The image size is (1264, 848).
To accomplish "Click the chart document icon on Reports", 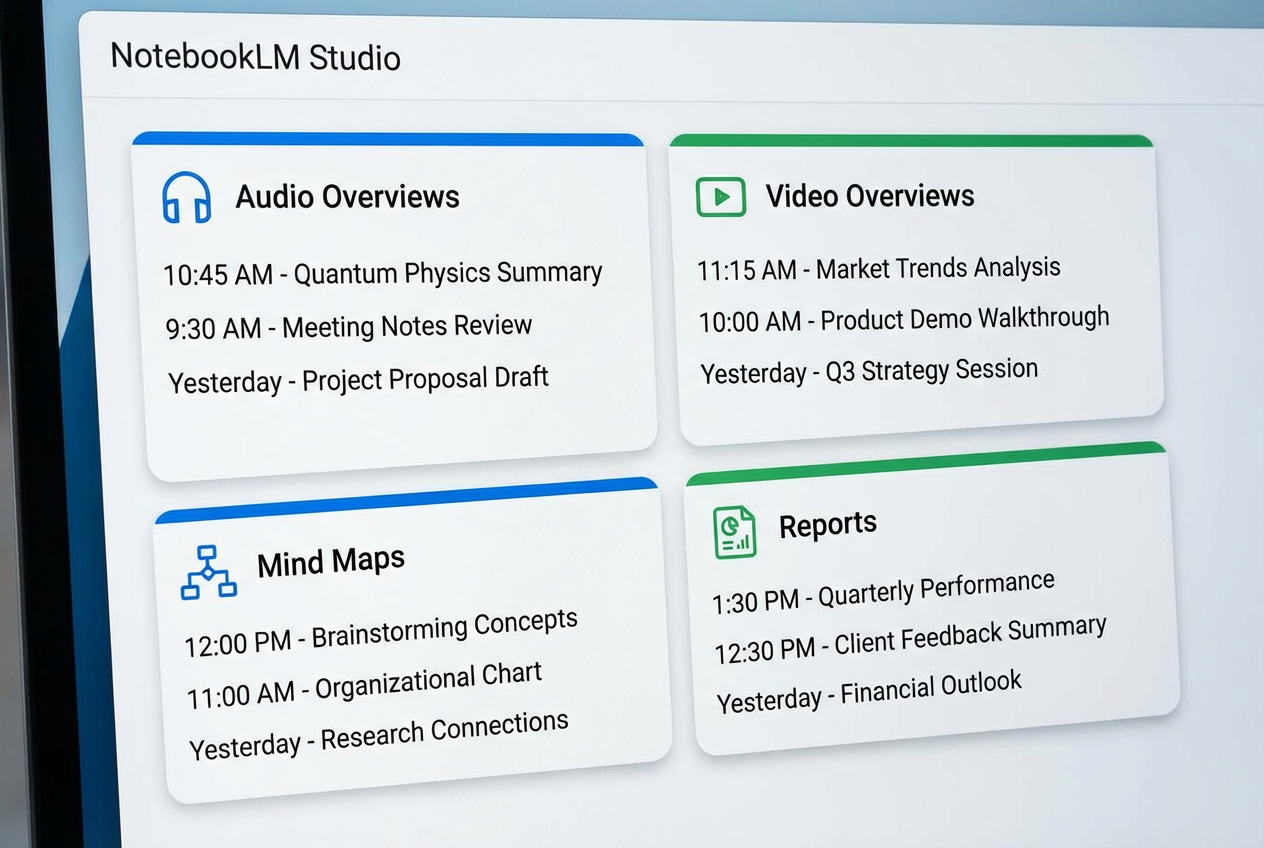I will pos(734,532).
